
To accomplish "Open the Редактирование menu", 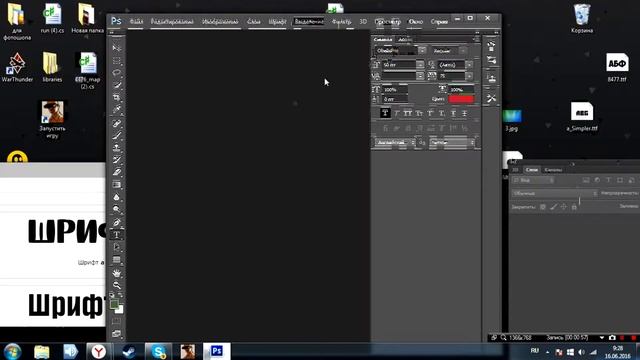I will pyautogui.click(x=172, y=22).
